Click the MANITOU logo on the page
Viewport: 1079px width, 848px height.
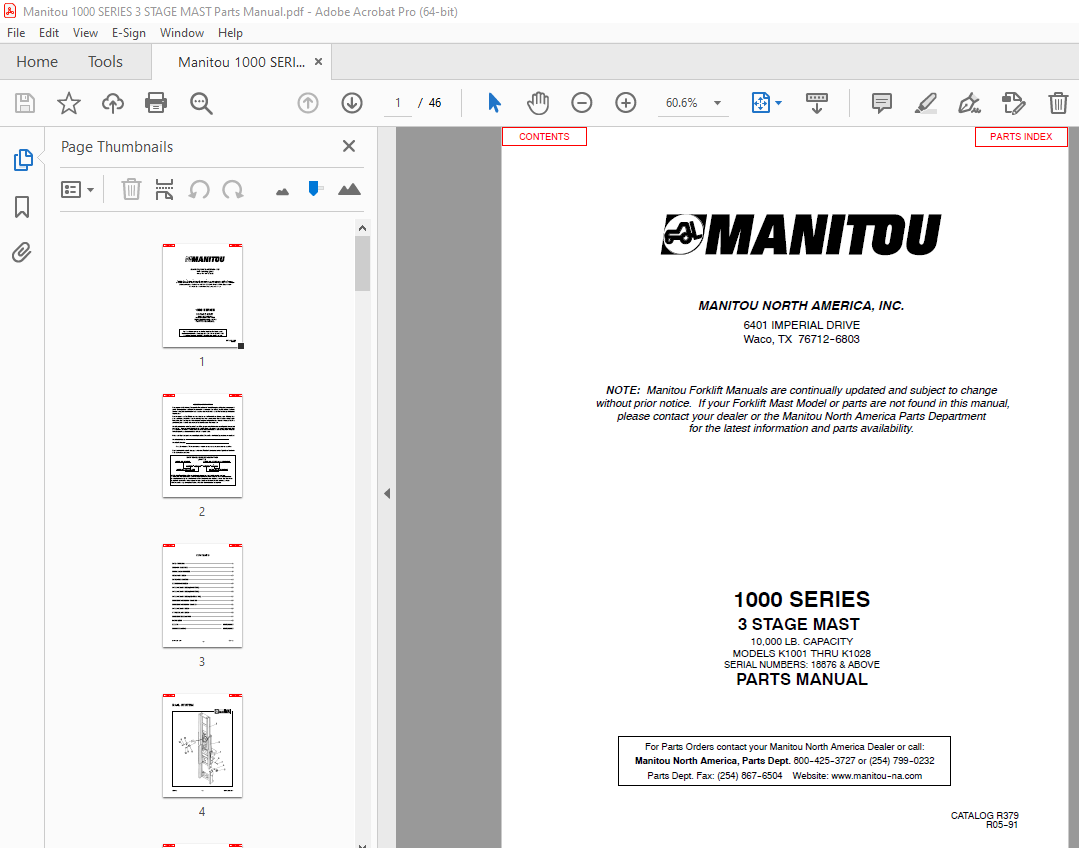(801, 235)
